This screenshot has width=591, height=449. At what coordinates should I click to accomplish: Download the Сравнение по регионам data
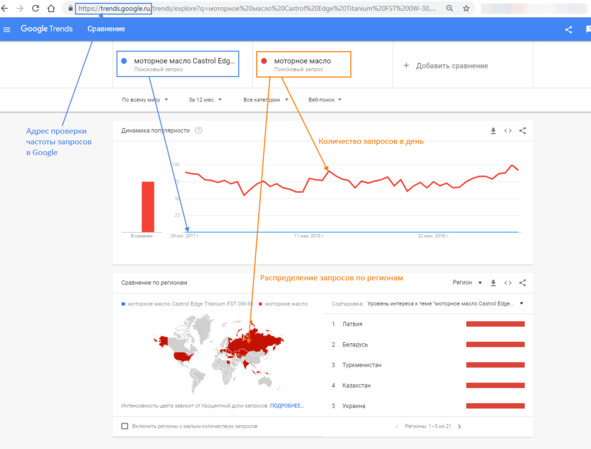click(493, 283)
